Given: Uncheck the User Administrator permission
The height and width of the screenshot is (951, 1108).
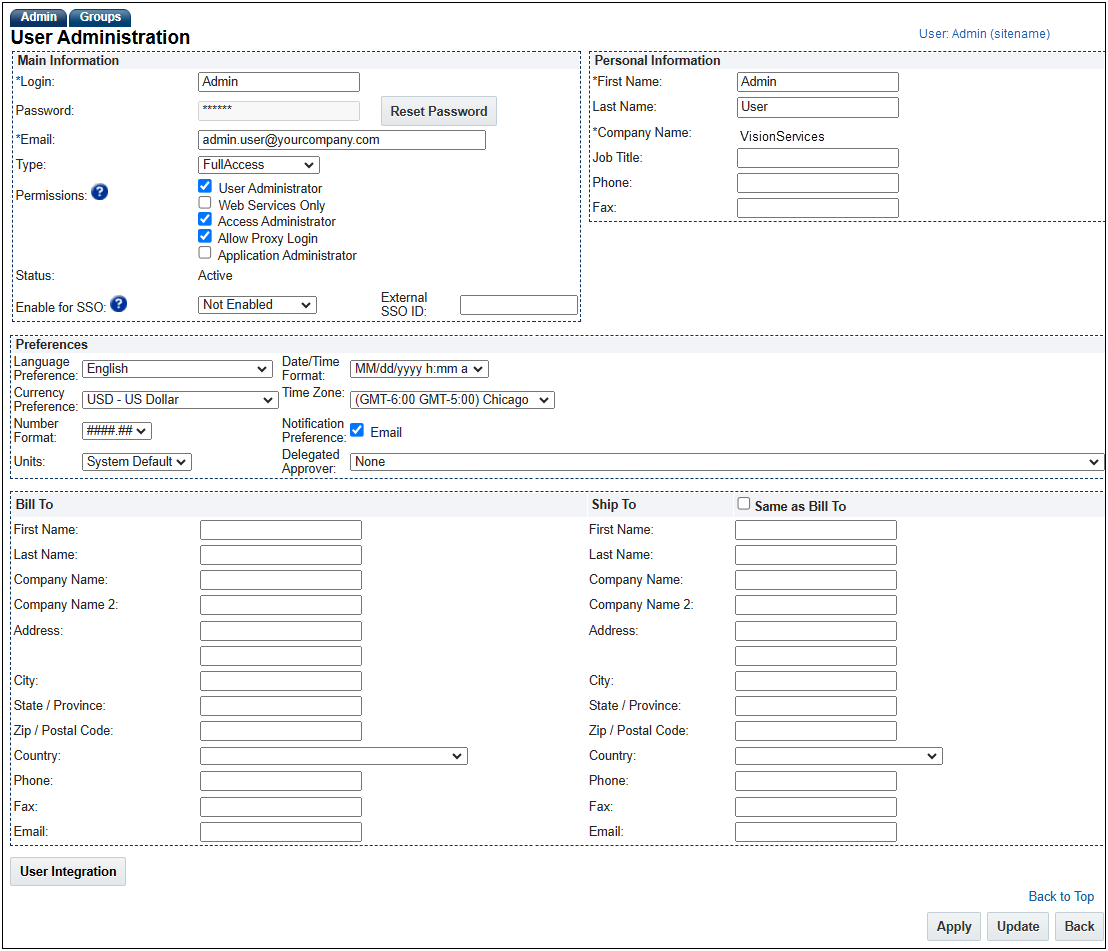Looking at the screenshot, I should [205, 185].
